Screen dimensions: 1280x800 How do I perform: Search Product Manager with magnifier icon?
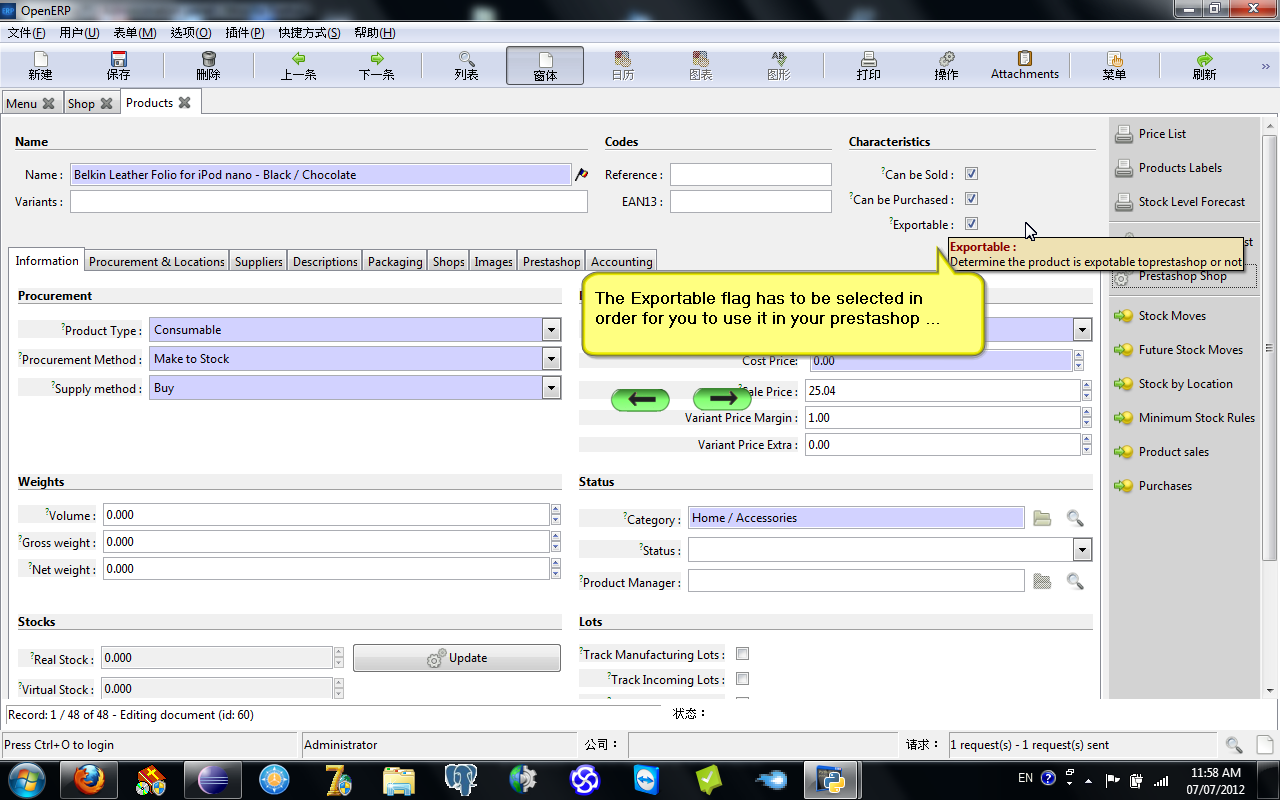pos(1074,581)
